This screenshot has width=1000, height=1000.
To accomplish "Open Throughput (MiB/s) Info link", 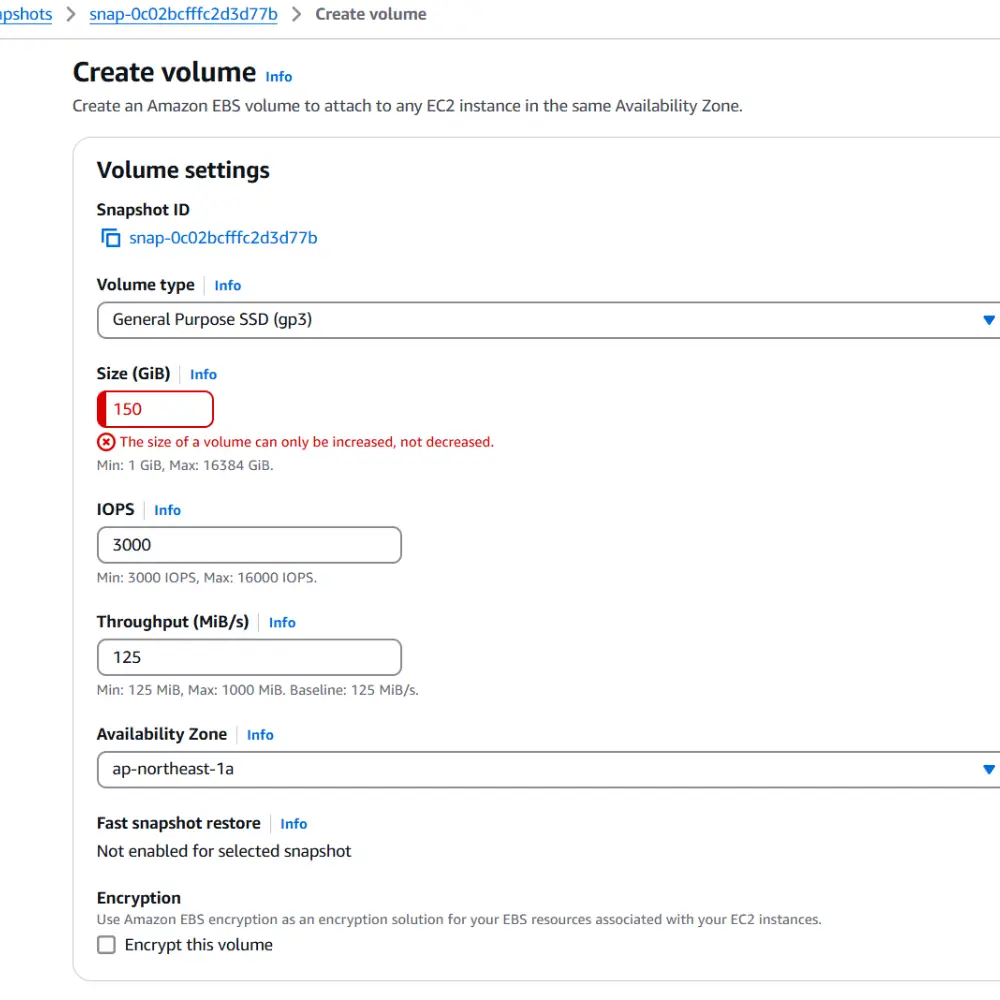I will coord(282,623).
